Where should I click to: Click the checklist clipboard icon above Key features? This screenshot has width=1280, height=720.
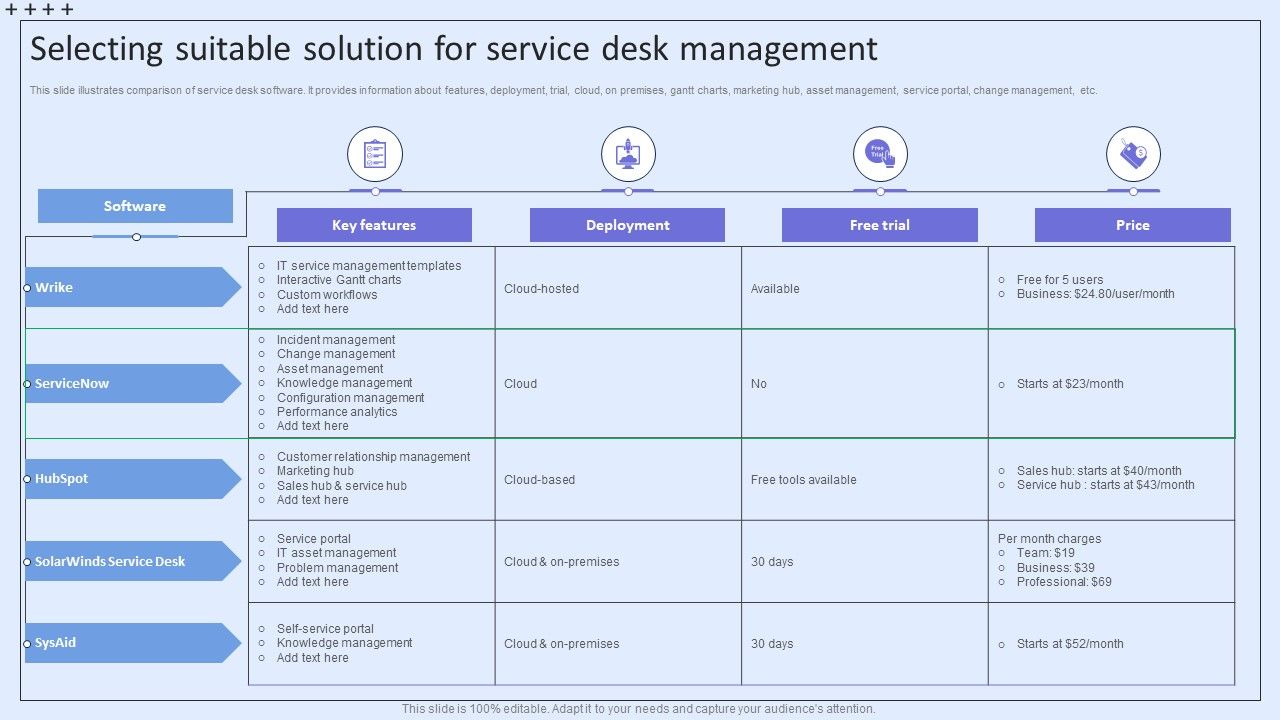coord(374,152)
